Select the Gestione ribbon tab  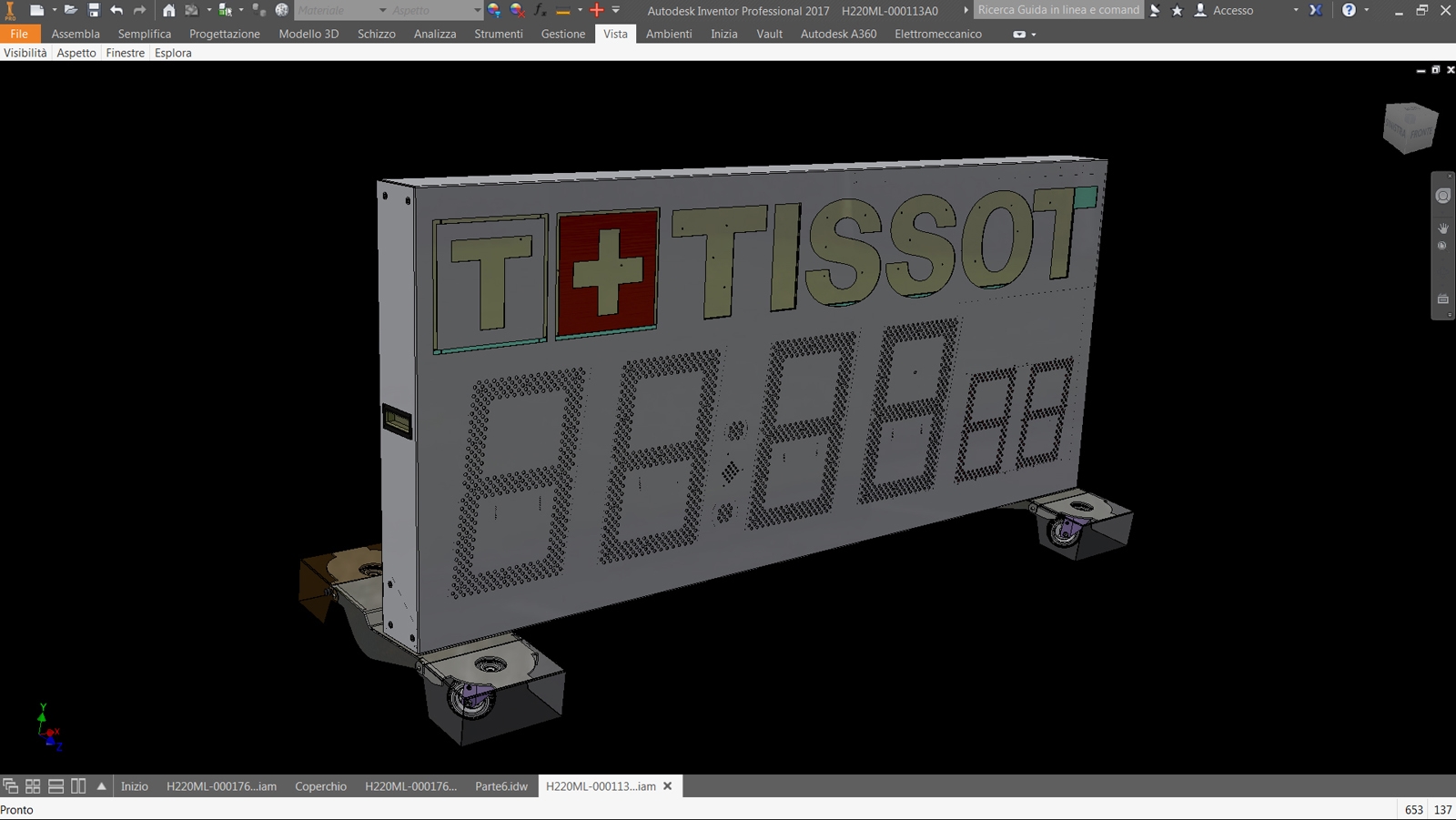tap(563, 34)
